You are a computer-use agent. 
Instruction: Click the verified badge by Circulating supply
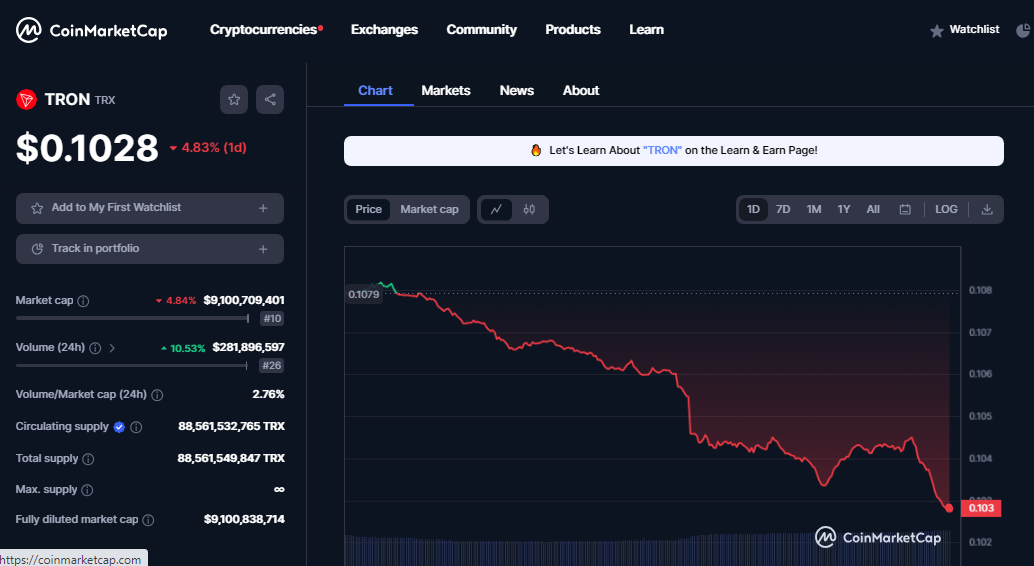tap(119, 427)
